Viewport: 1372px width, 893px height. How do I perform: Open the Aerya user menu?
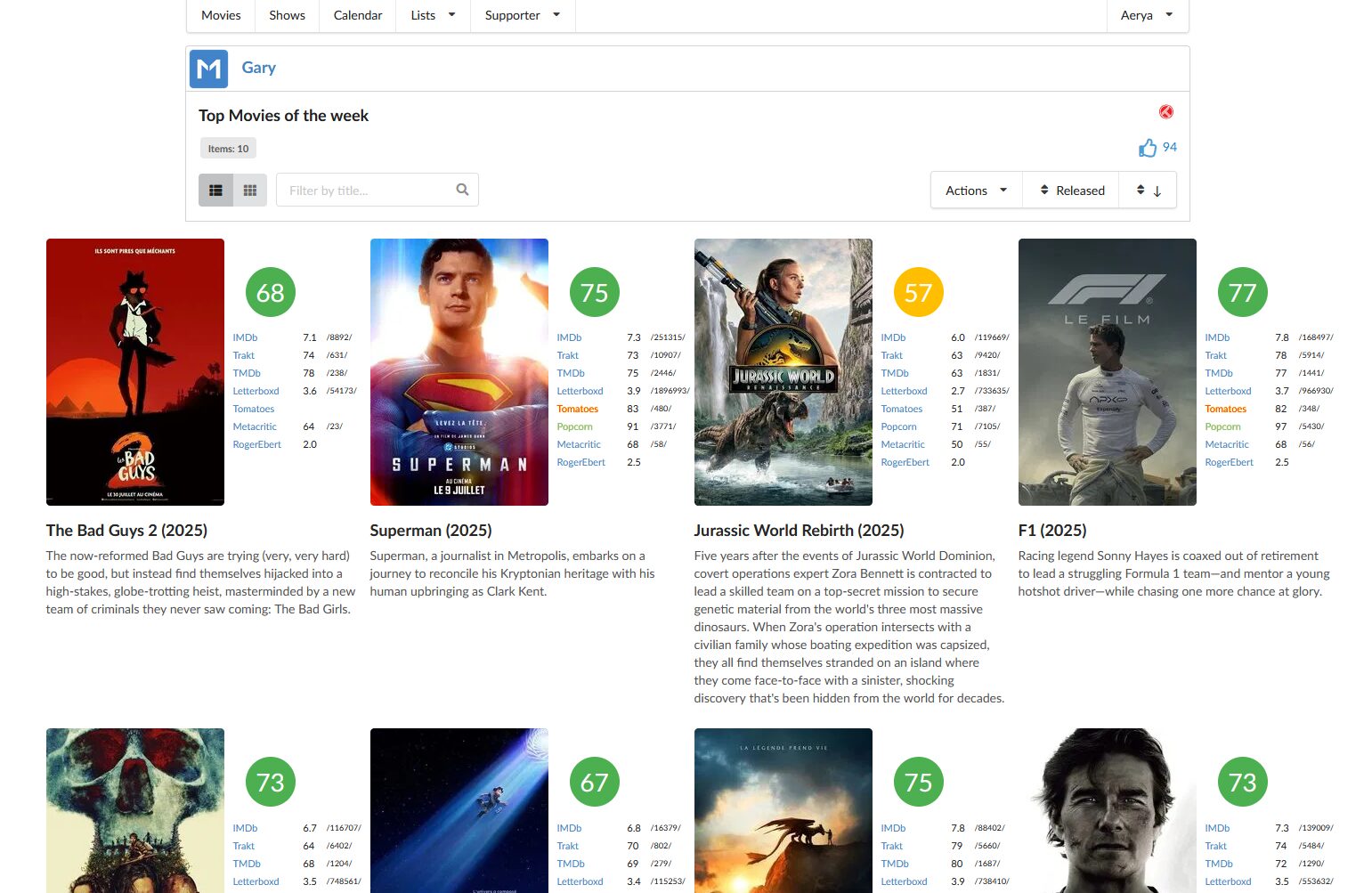pos(1147,15)
